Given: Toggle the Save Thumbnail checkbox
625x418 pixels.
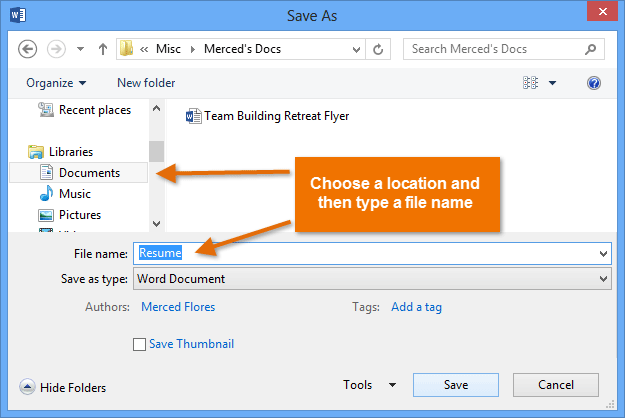Looking at the screenshot, I should (x=139, y=344).
